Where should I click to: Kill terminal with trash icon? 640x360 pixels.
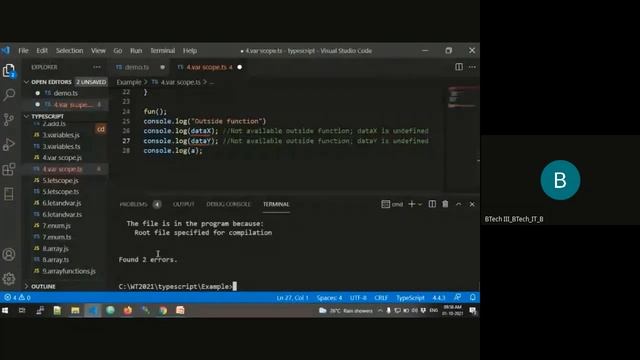click(x=445, y=204)
